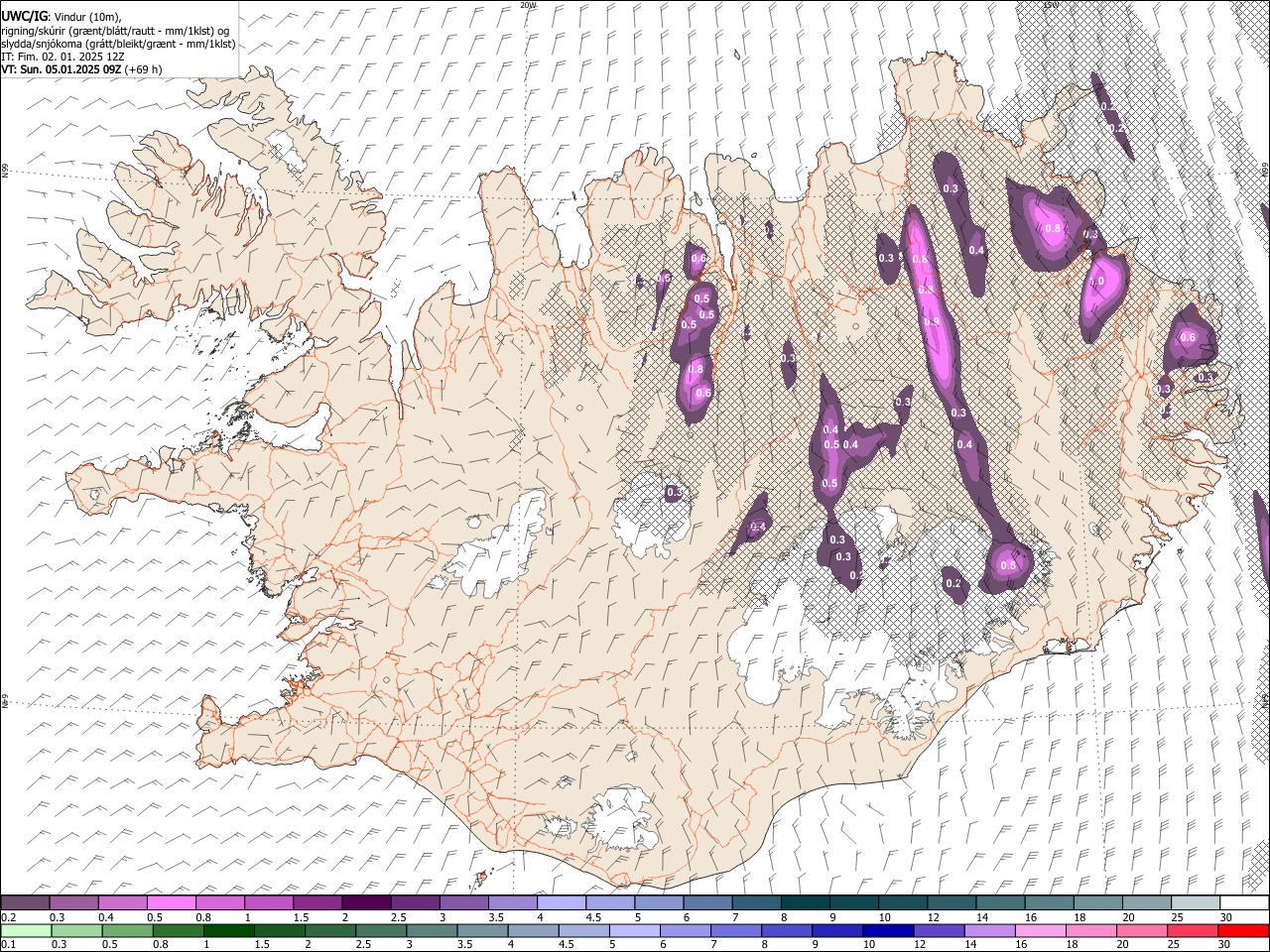Select top-row legend swatch between 18 and 20
This screenshot has height=952, width=1270.
point(1097,902)
